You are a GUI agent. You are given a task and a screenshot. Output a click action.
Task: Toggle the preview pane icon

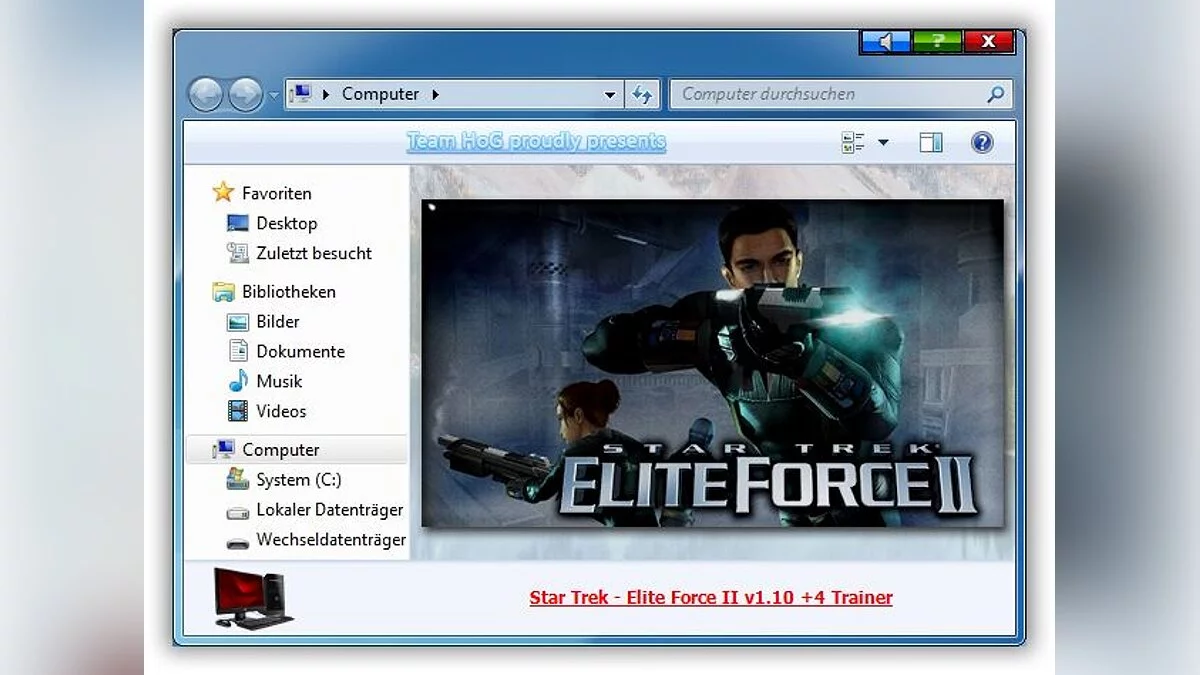930,141
